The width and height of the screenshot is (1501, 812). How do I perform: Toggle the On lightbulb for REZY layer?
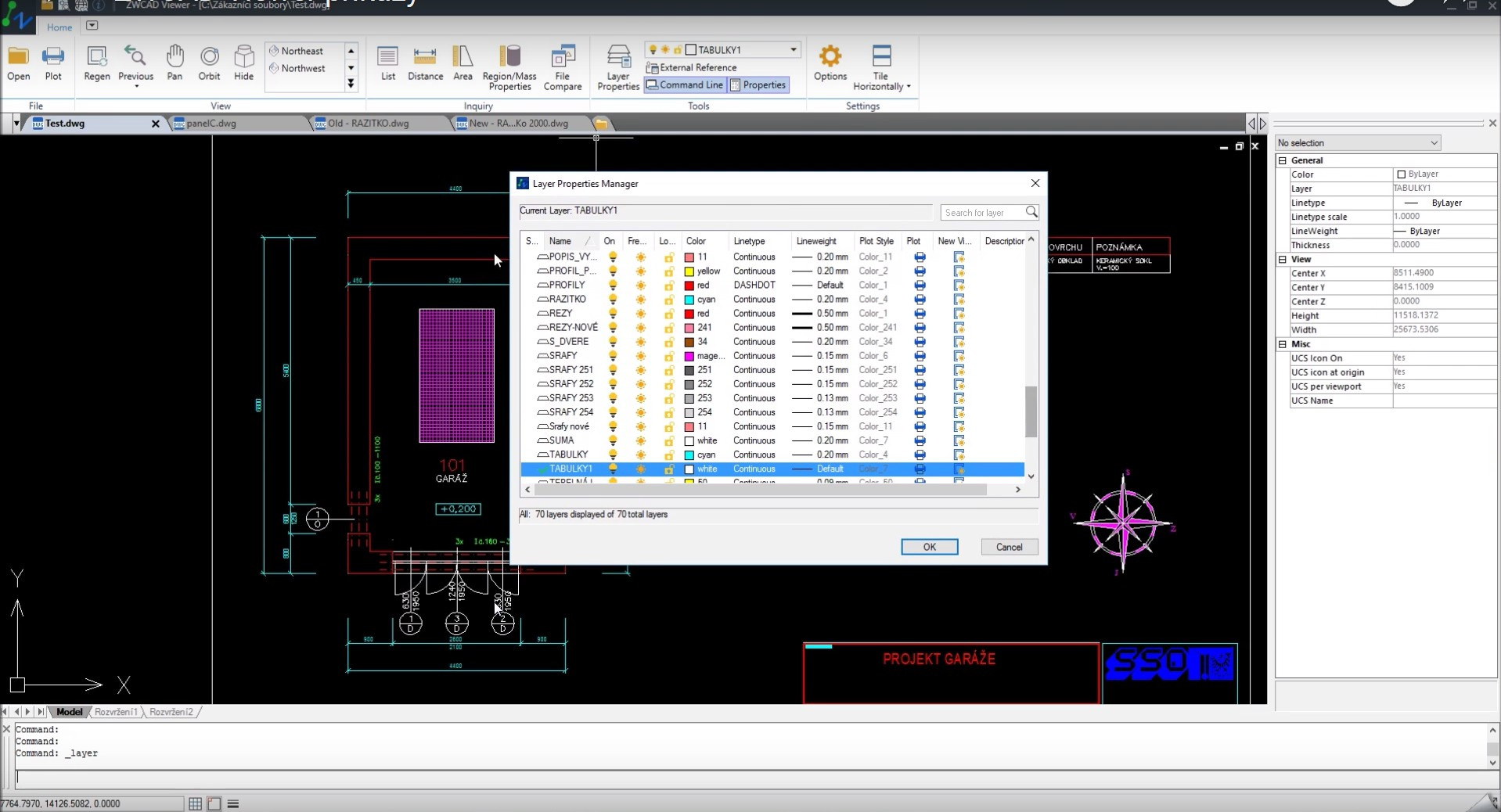[613, 314]
